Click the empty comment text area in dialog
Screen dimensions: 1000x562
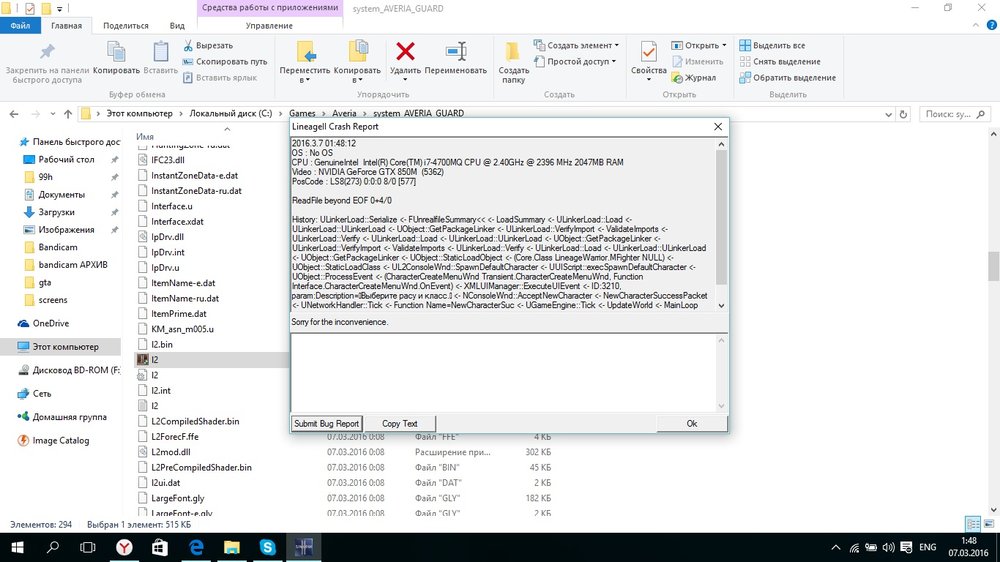tap(502, 370)
